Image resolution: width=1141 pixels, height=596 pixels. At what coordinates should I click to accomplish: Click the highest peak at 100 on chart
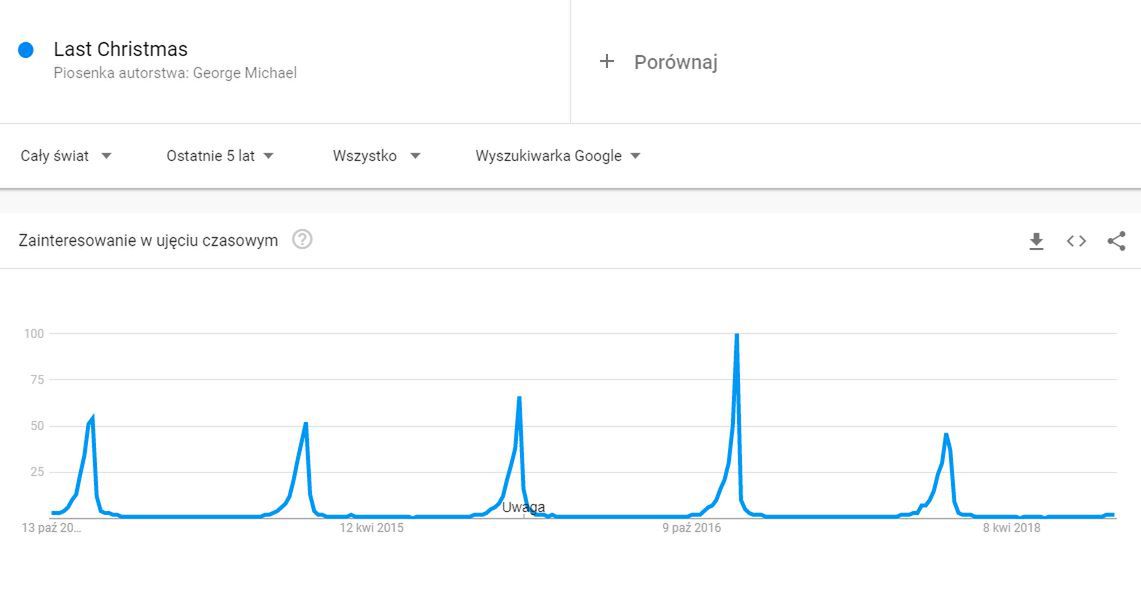pyautogui.click(x=736, y=335)
